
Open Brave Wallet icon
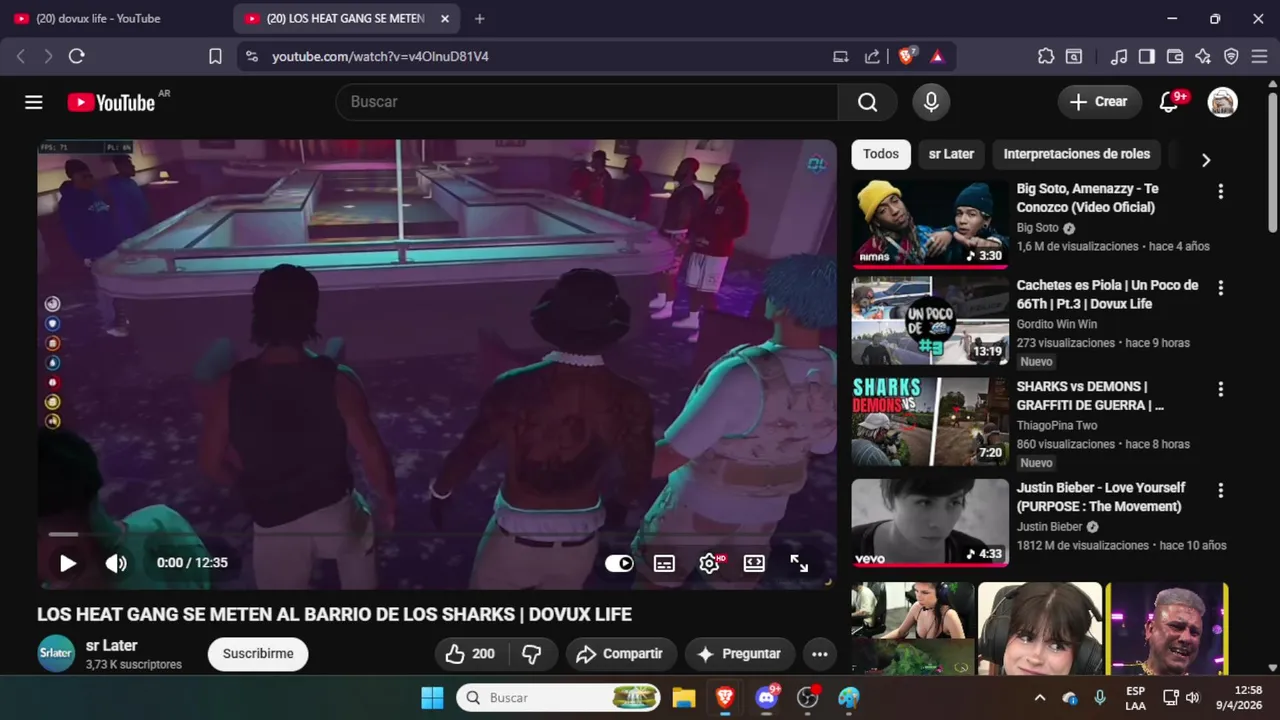tap(1175, 57)
